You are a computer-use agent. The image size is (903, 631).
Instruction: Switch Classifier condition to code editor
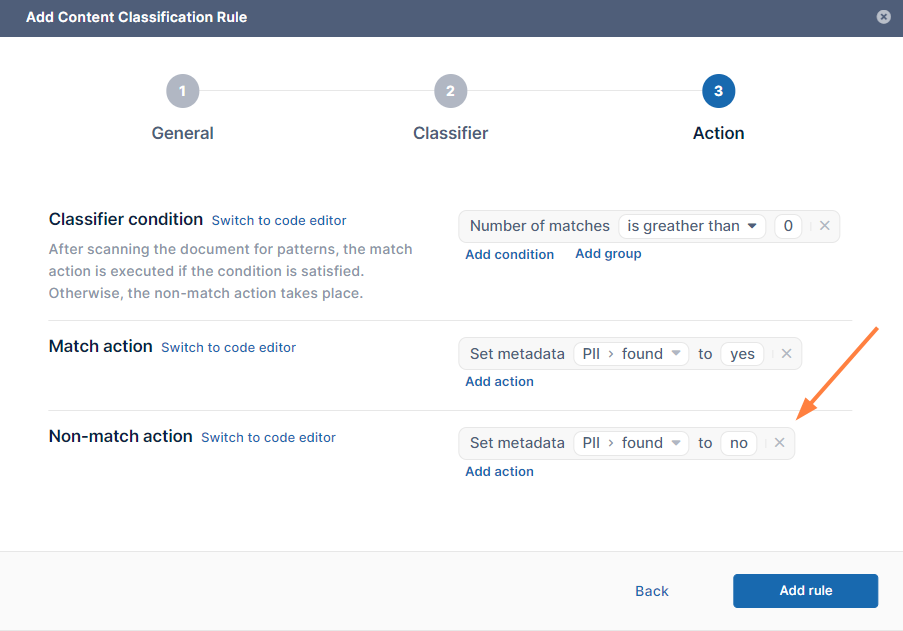tap(279, 220)
